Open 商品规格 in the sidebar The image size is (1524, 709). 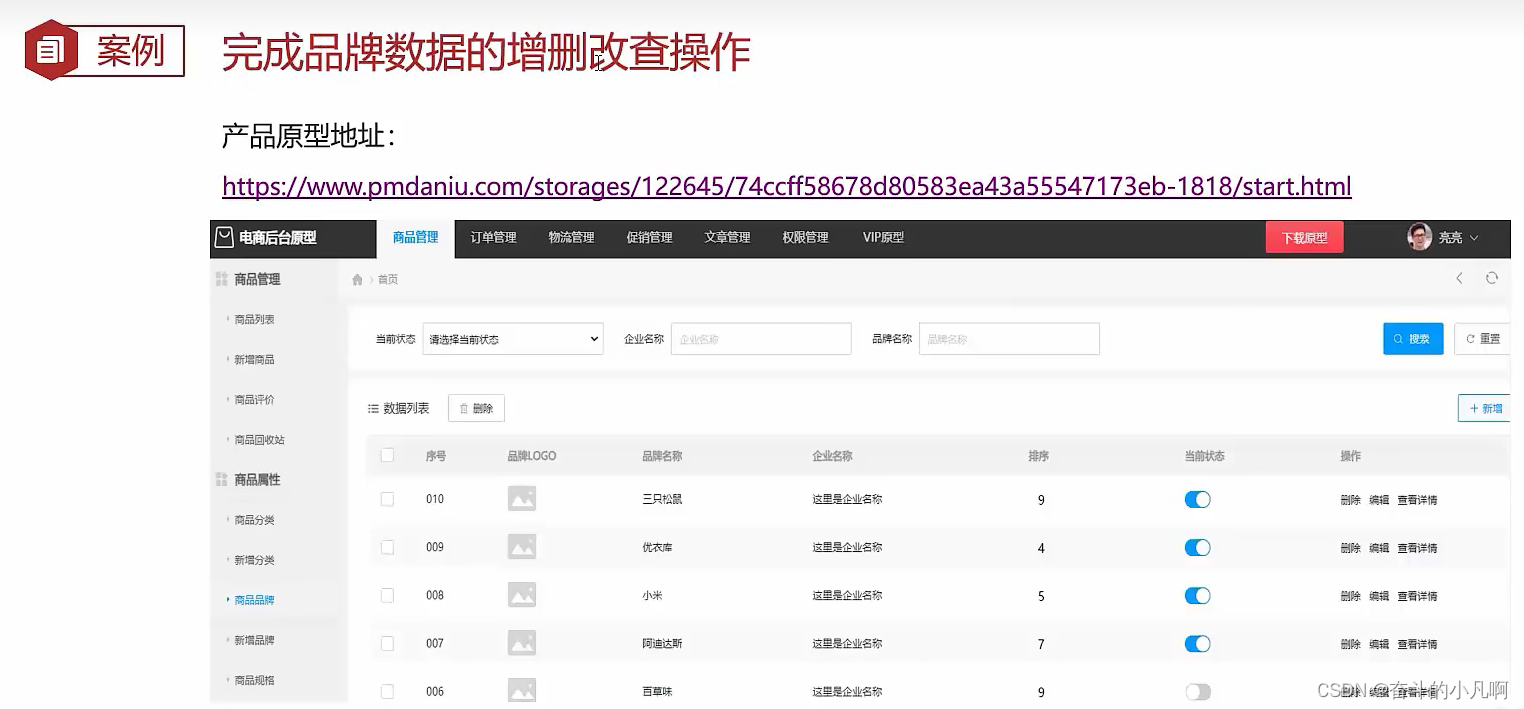254,680
